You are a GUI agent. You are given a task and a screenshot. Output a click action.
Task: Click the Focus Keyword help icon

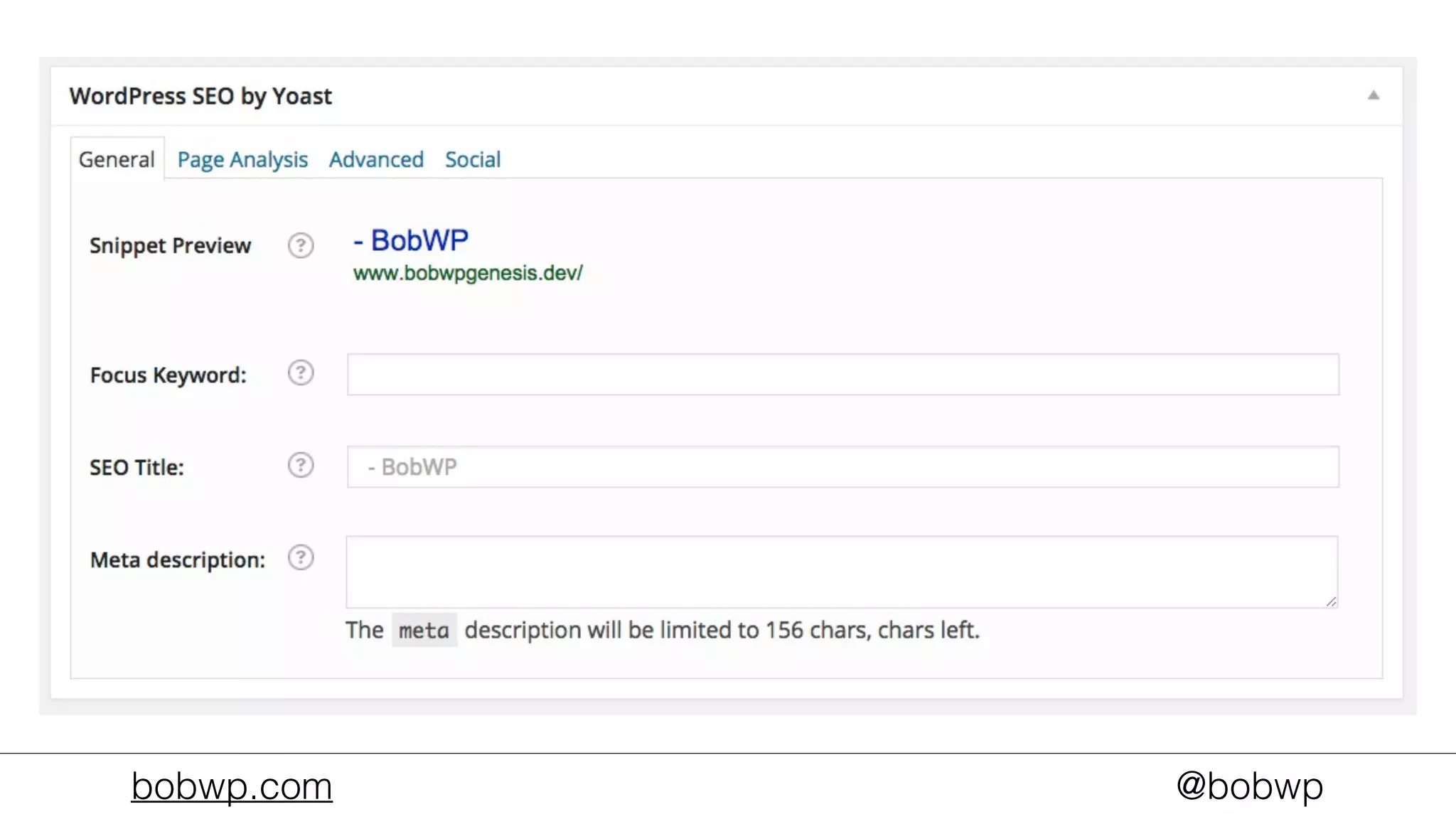point(301,373)
